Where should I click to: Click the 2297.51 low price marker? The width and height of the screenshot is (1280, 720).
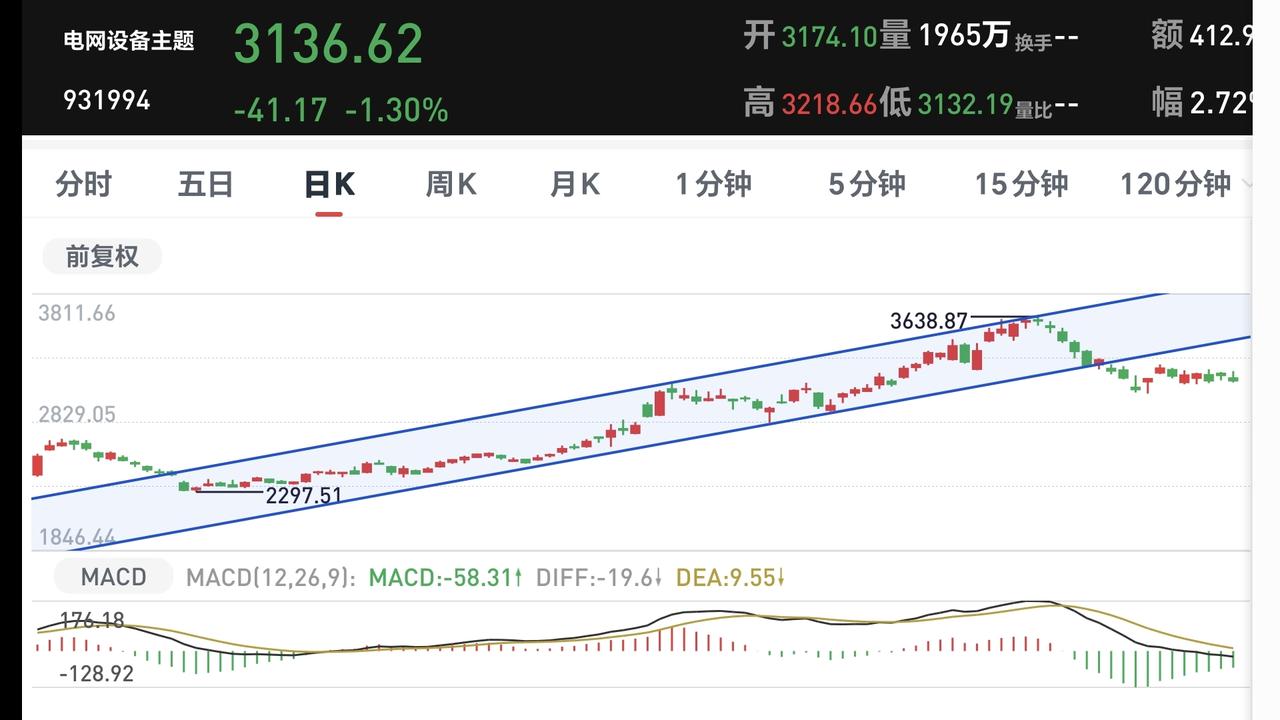pos(303,495)
